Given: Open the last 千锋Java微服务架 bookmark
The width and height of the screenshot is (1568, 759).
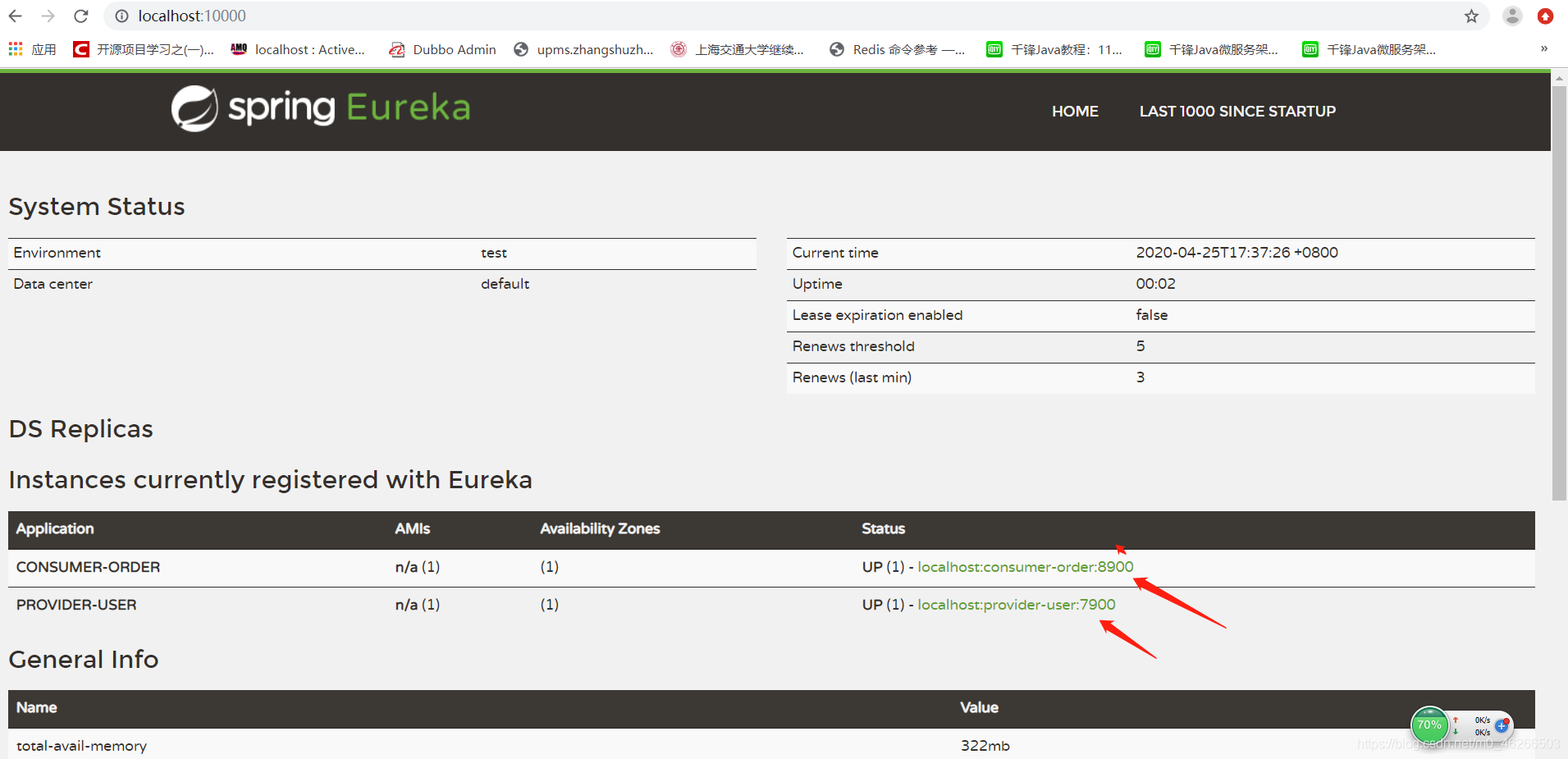Looking at the screenshot, I should click(1369, 49).
